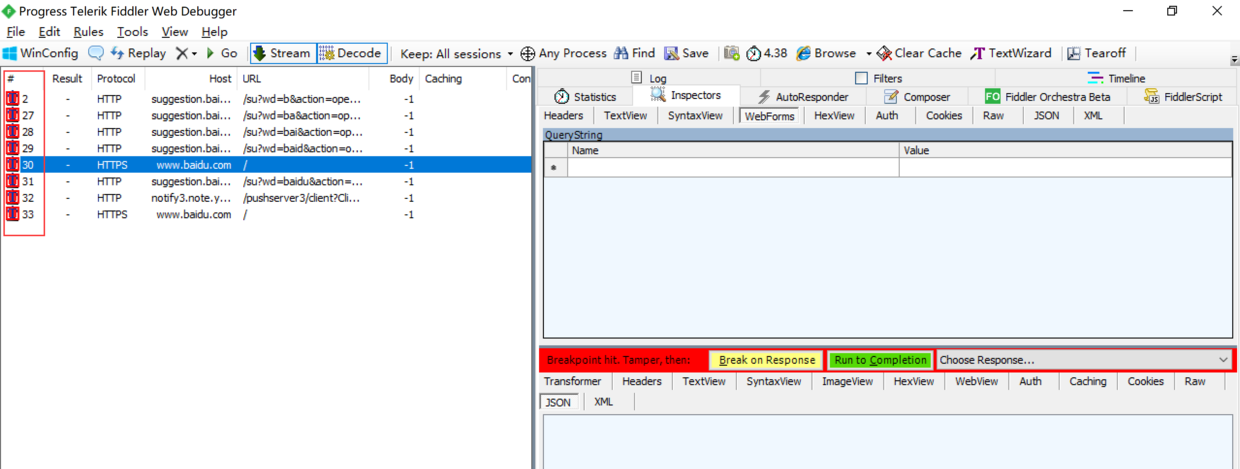This screenshot has width=1240, height=469.
Task: Open the File menu
Action: click(x=16, y=32)
